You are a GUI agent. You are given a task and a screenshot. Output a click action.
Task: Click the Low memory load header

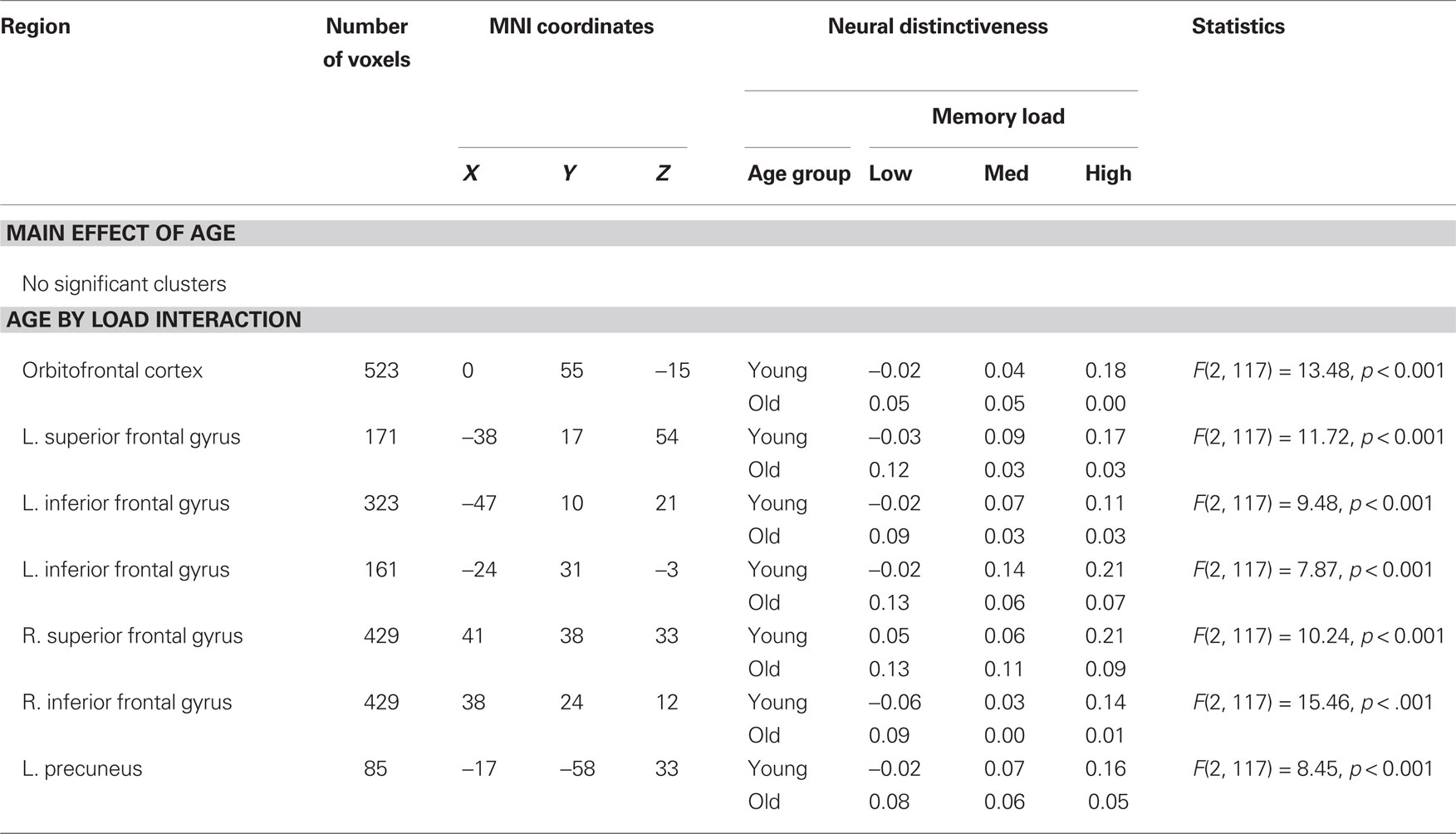[x=890, y=174]
